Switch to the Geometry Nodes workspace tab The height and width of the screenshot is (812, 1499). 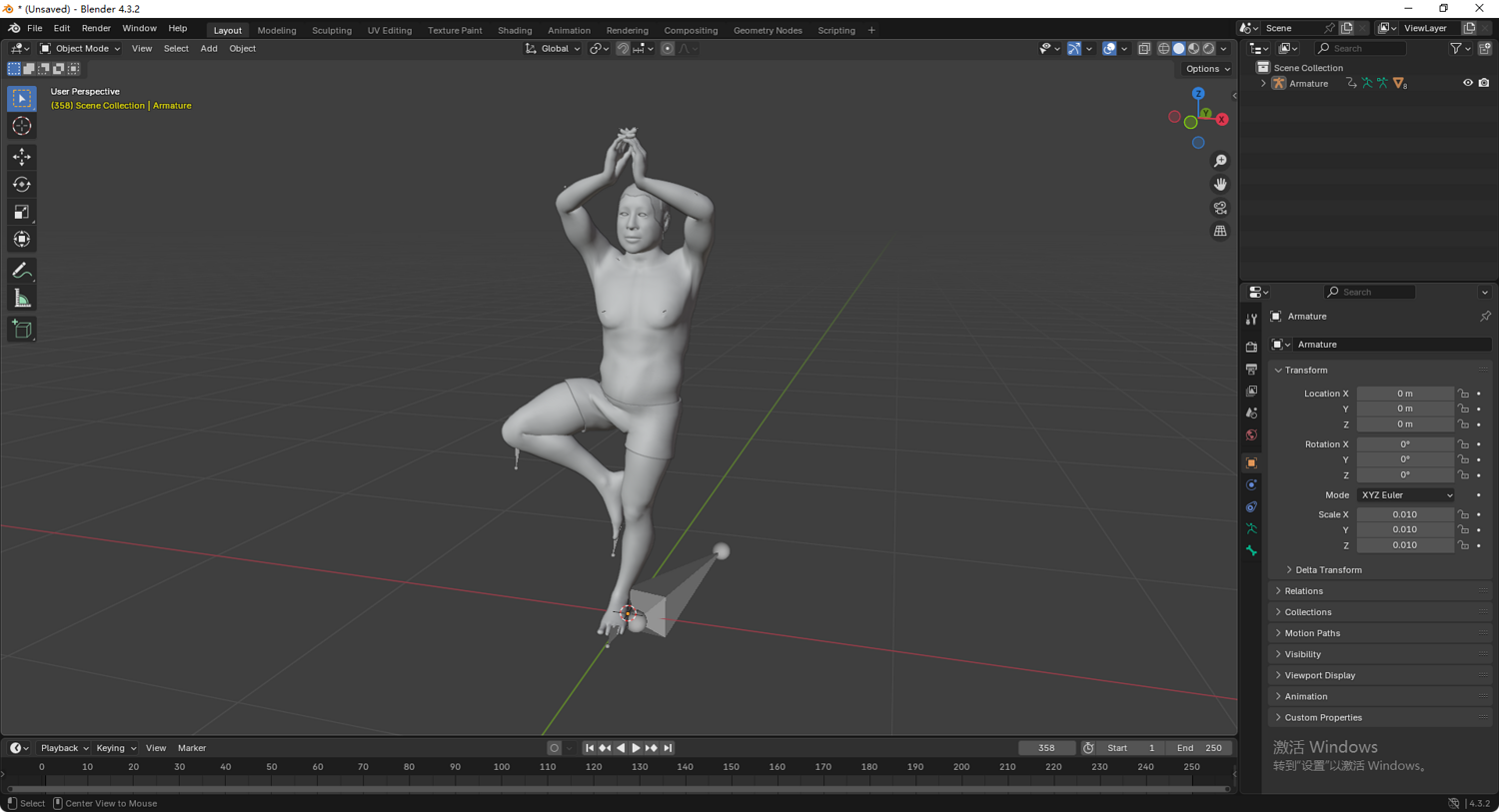767,30
